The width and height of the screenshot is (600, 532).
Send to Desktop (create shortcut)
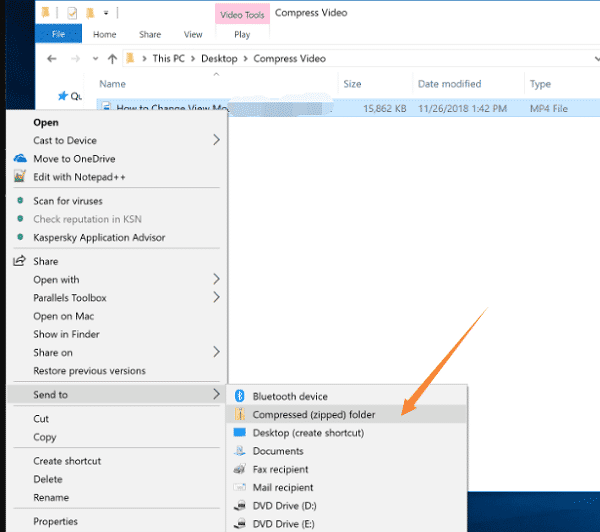point(347,433)
